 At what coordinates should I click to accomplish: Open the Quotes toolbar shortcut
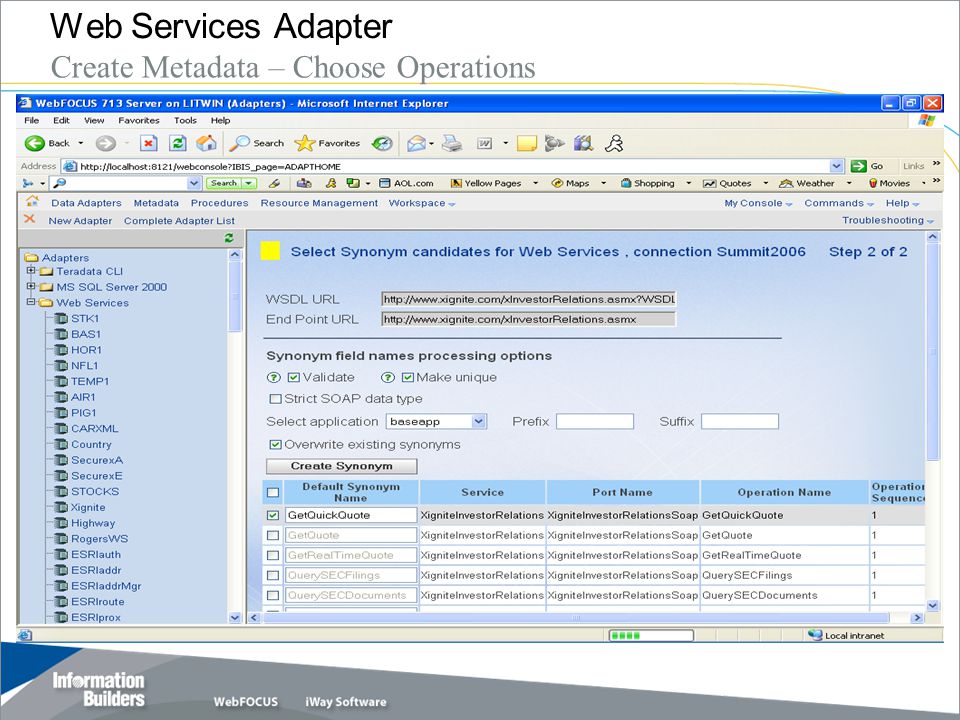[727, 183]
